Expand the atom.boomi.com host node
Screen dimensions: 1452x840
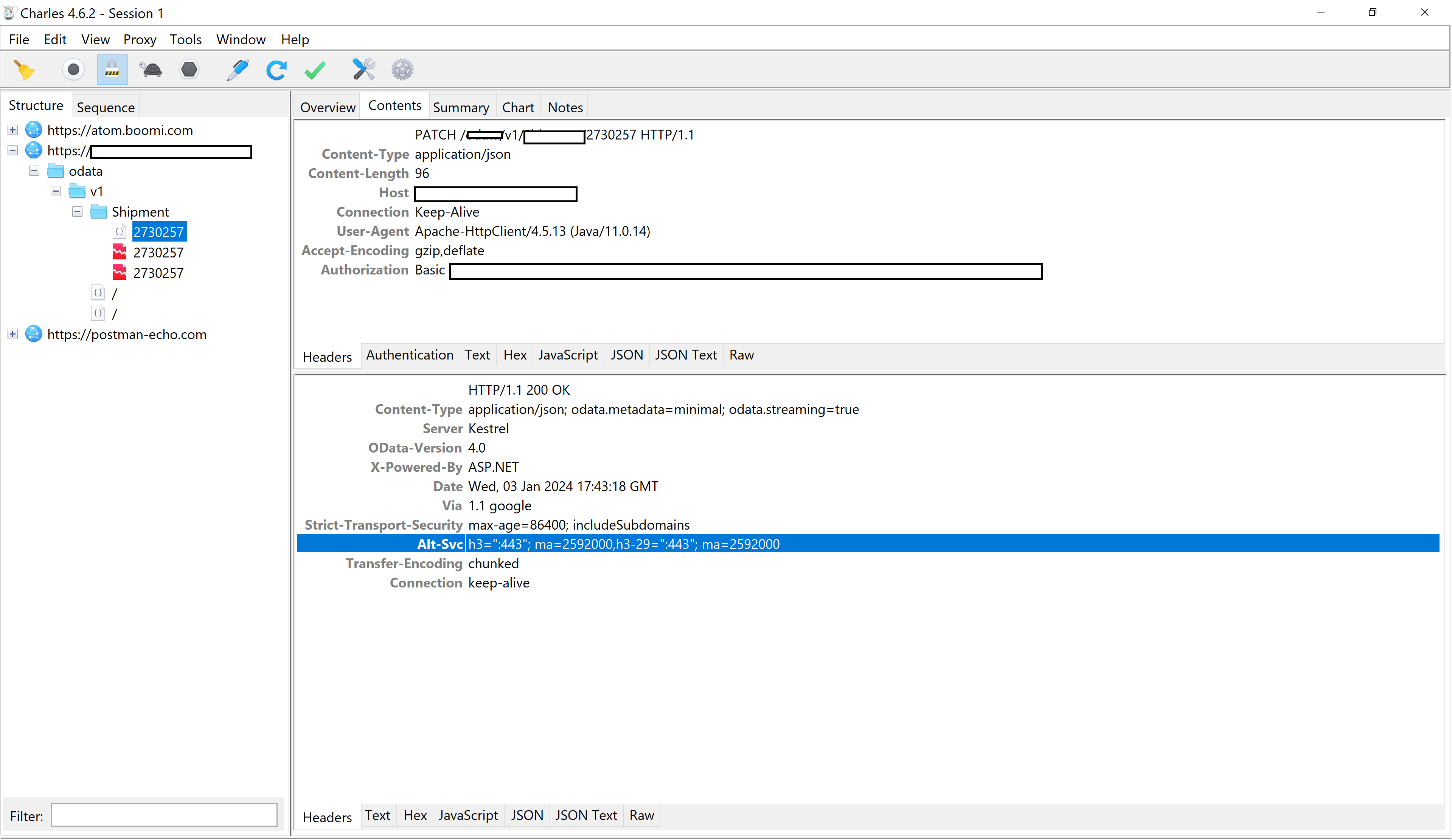13,130
